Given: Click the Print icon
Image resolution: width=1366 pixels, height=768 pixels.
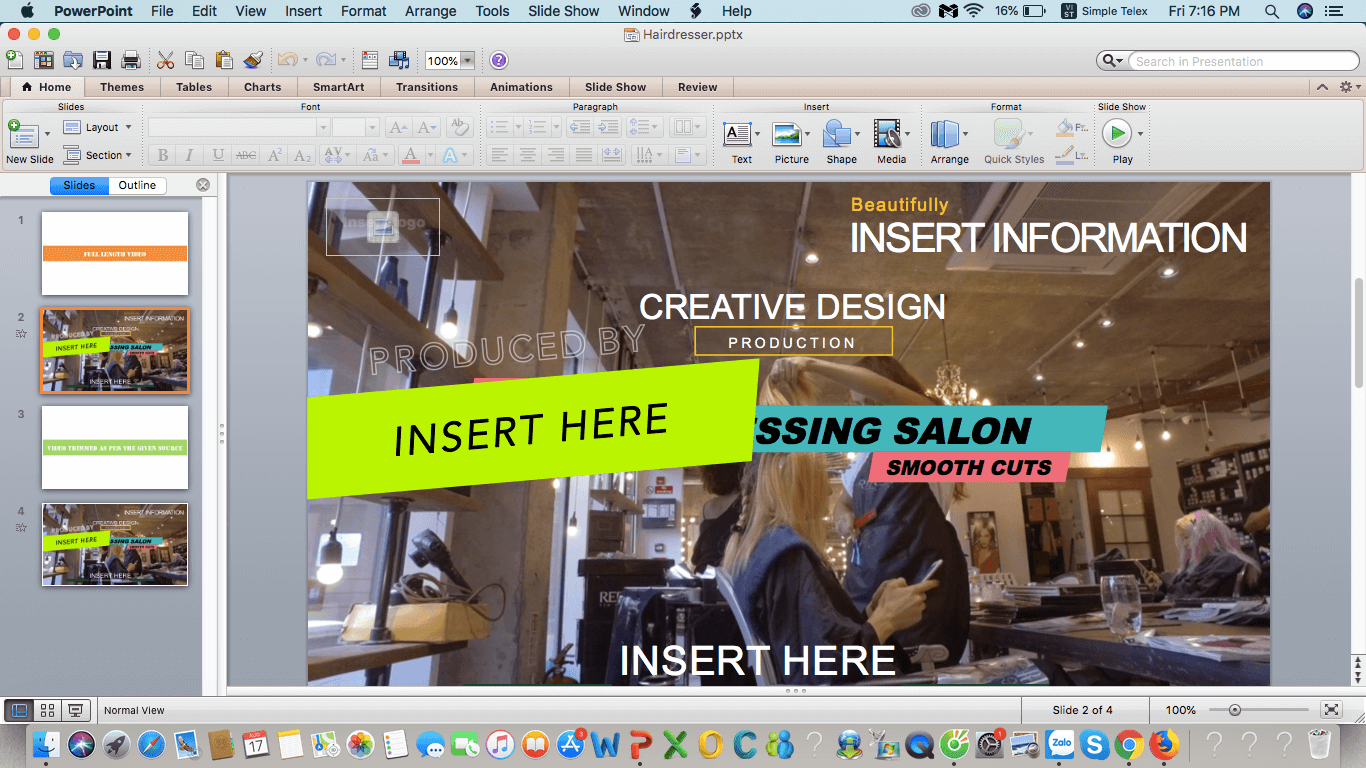Looking at the screenshot, I should [x=130, y=60].
